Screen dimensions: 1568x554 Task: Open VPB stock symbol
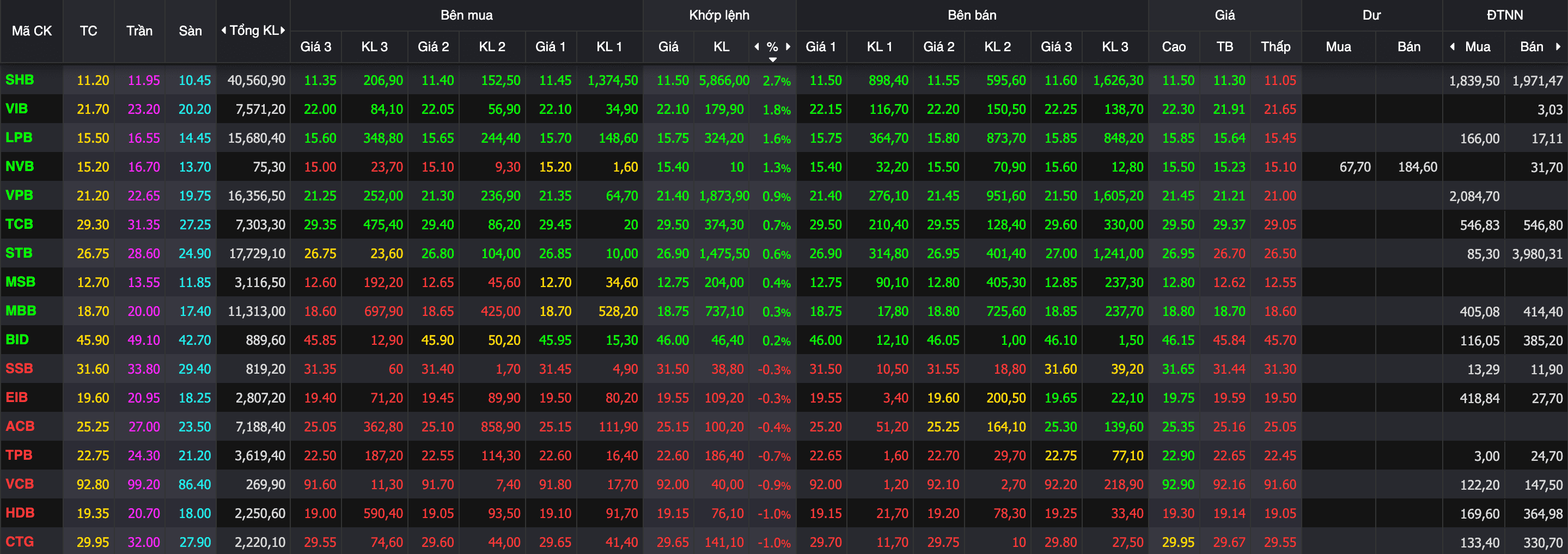pos(19,196)
